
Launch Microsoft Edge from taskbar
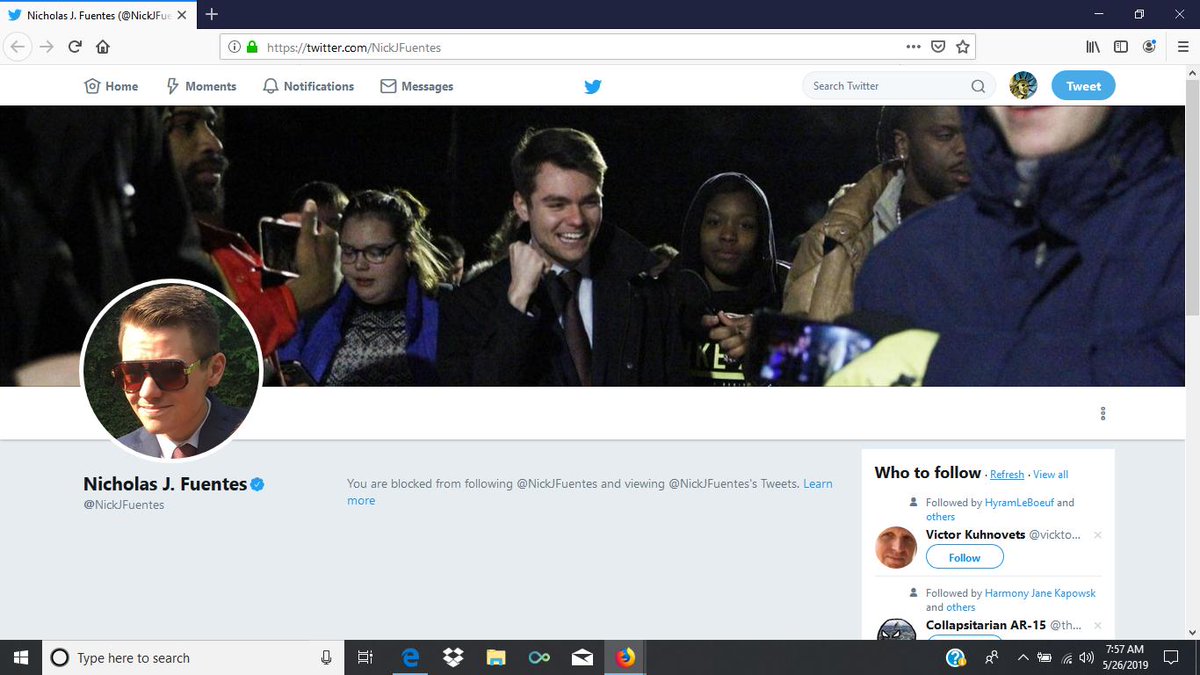click(410, 657)
